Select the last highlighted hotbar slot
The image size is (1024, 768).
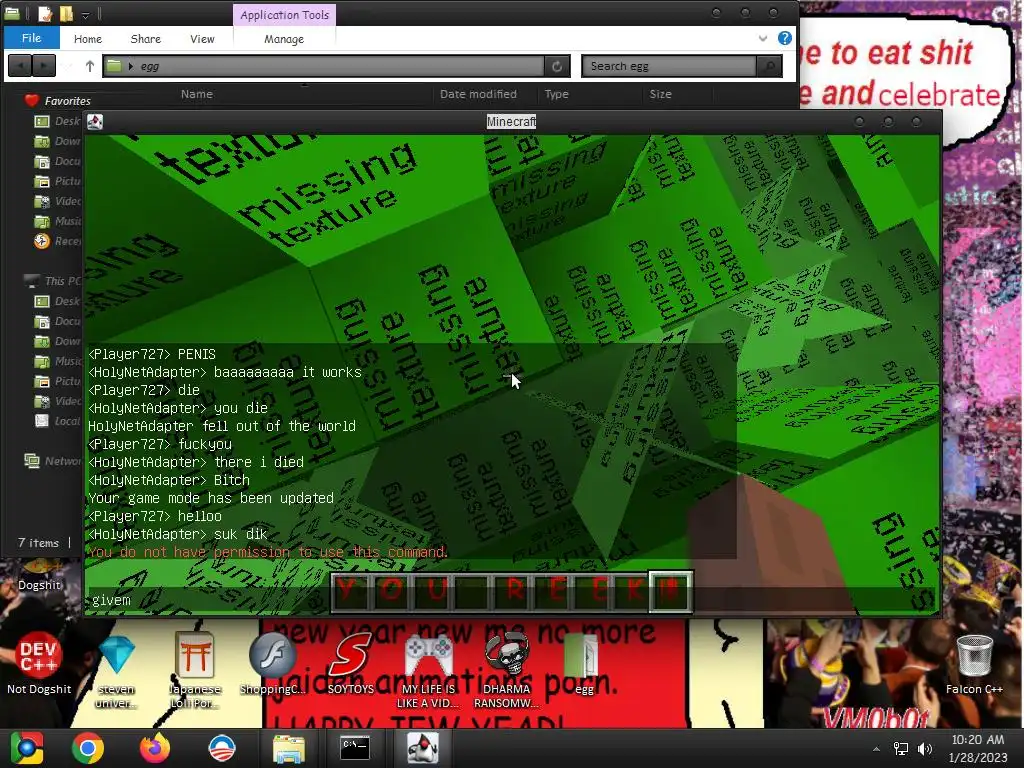tap(670, 592)
